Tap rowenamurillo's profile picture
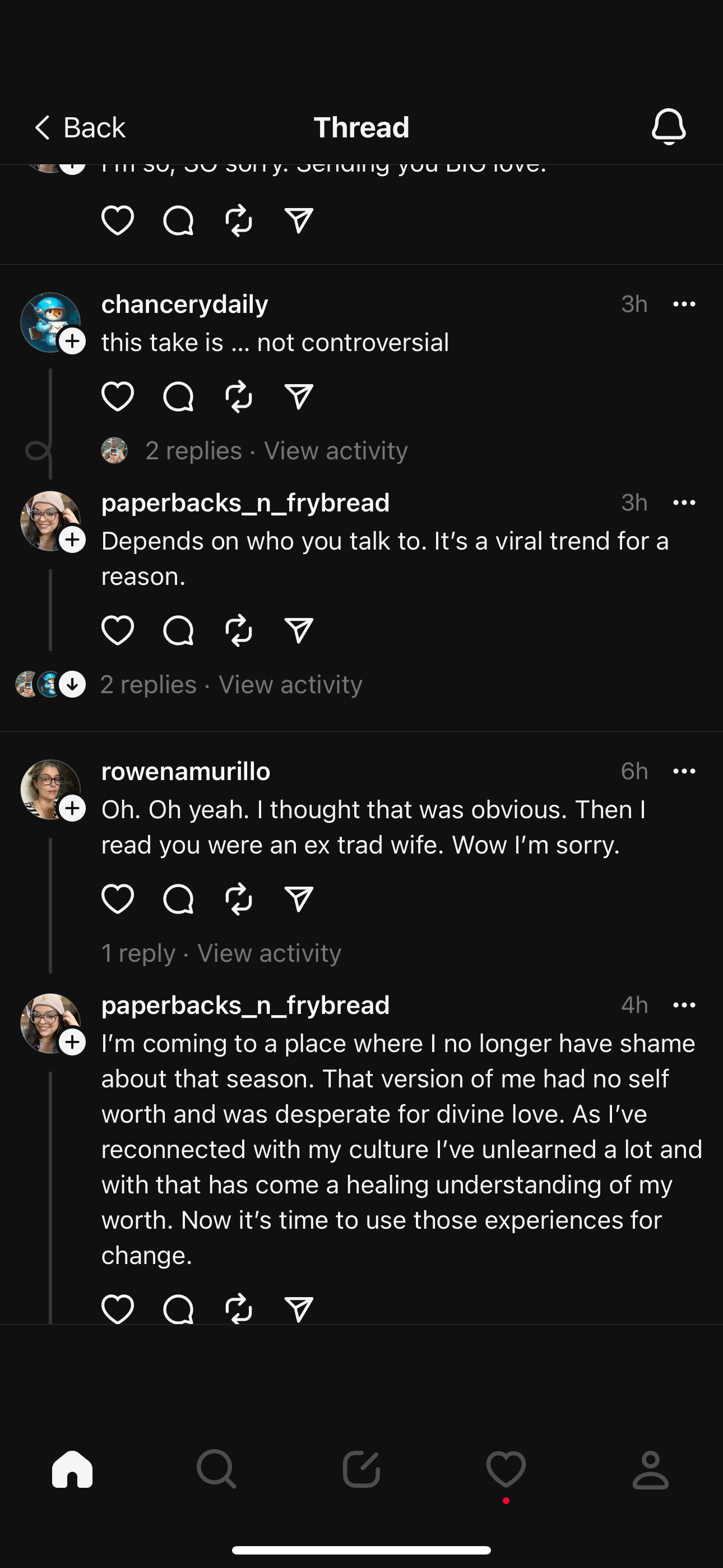Image resolution: width=723 pixels, height=1568 pixels. (49, 788)
